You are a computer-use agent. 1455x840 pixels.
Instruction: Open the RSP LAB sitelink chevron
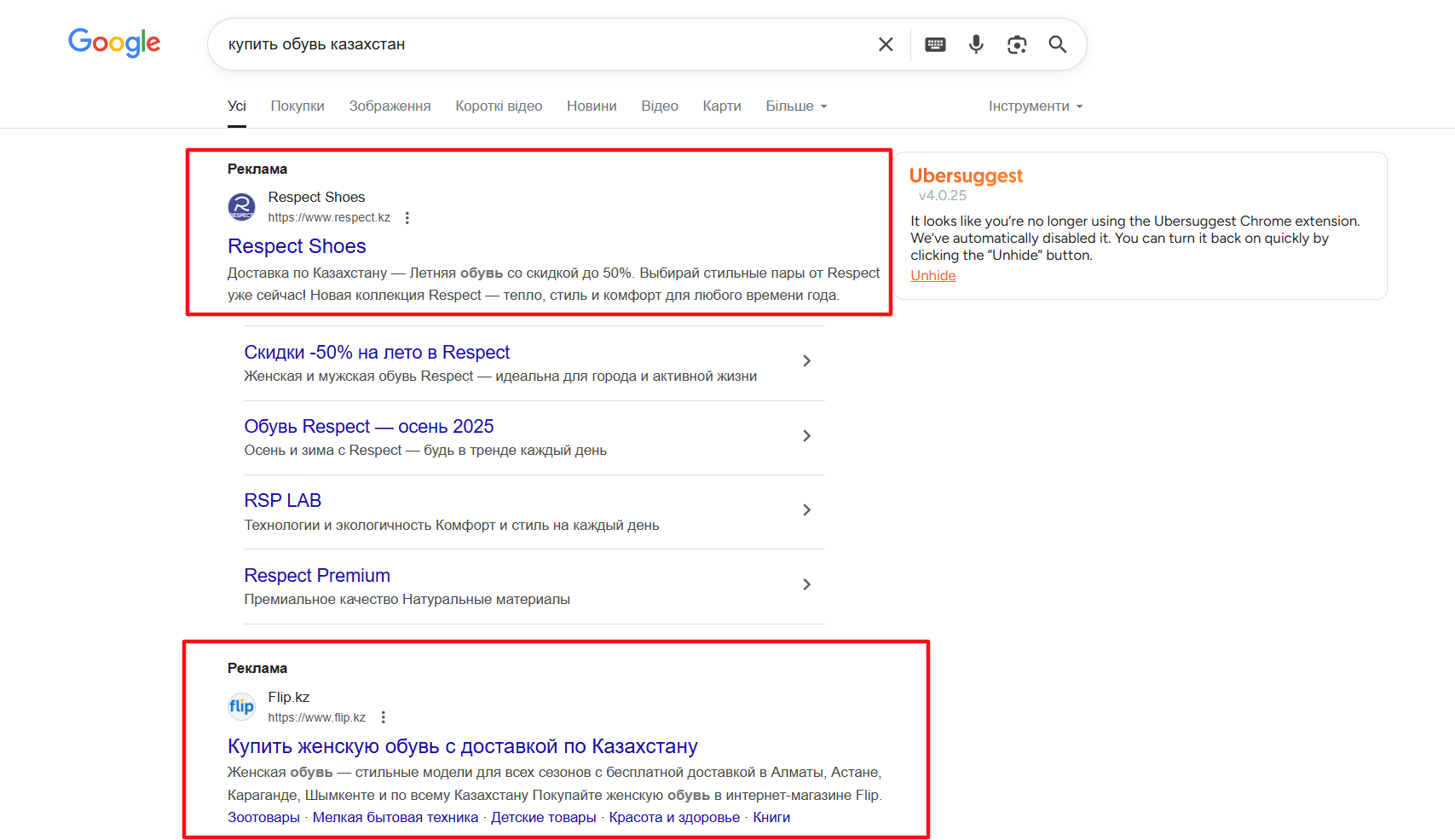pyautogui.click(x=806, y=510)
